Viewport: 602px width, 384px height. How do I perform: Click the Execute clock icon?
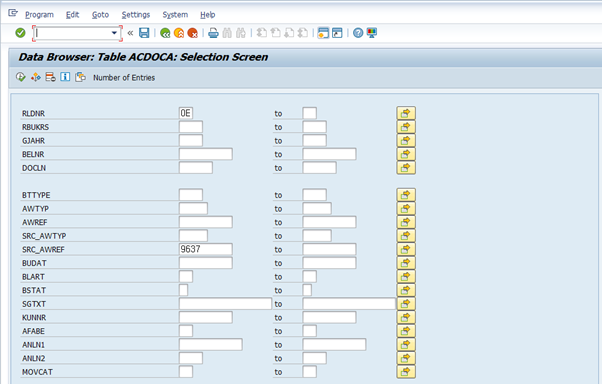(21, 77)
